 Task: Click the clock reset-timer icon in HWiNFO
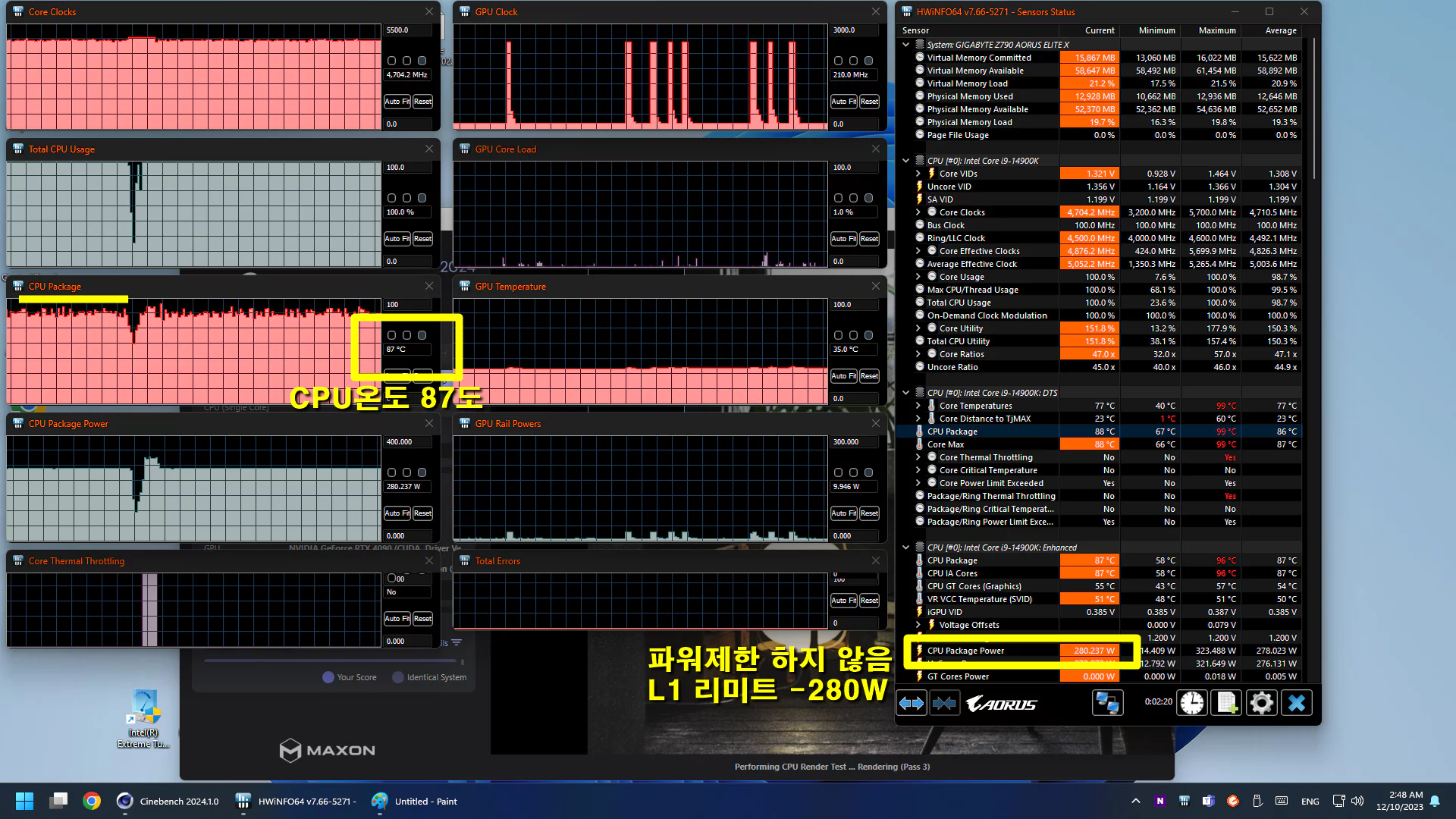coord(1192,704)
